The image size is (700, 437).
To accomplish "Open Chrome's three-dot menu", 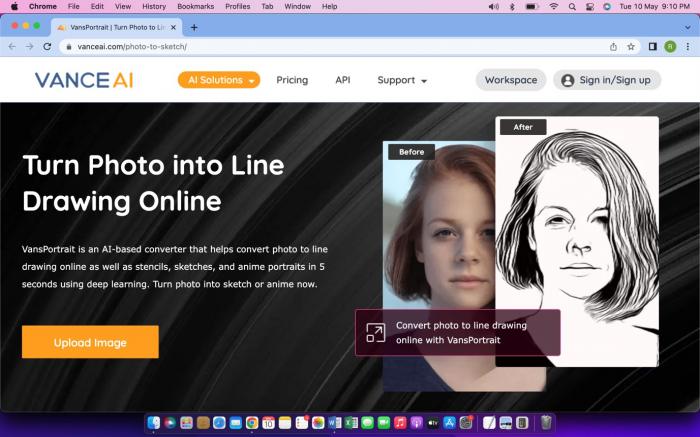I will [x=688, y=46].
